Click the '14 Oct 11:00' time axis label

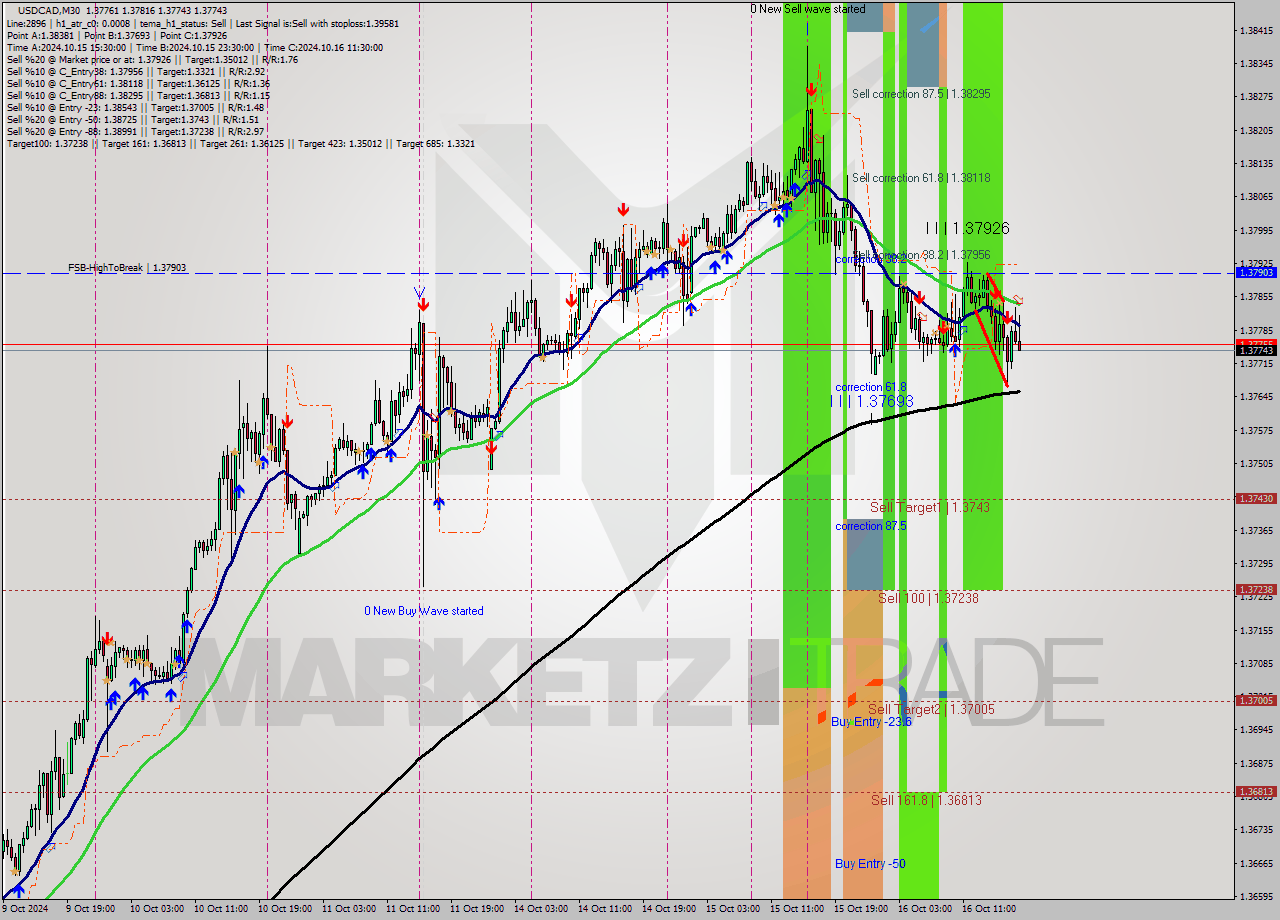(x=605, y=909)
